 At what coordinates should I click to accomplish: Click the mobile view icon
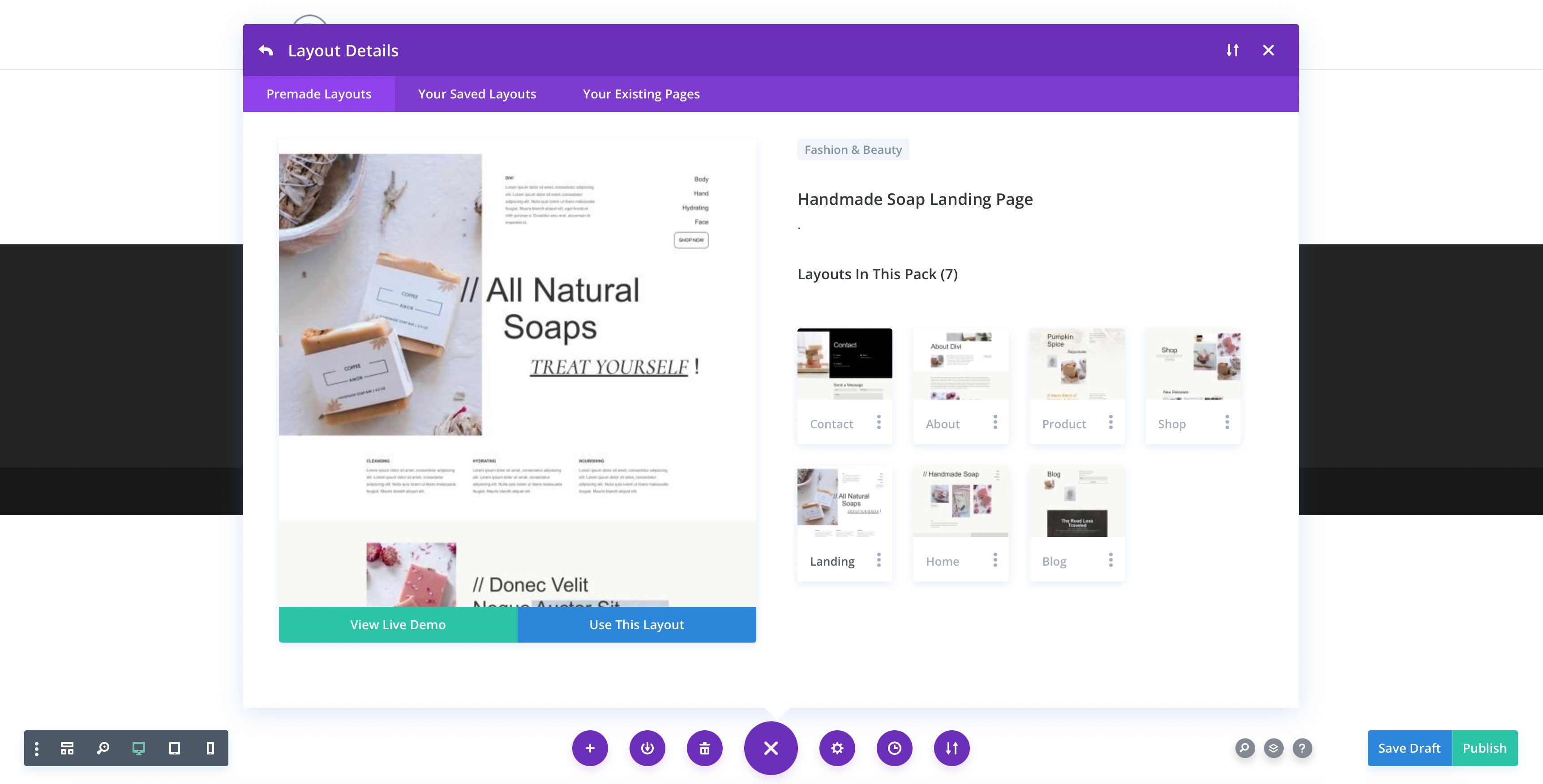point(210,748)
